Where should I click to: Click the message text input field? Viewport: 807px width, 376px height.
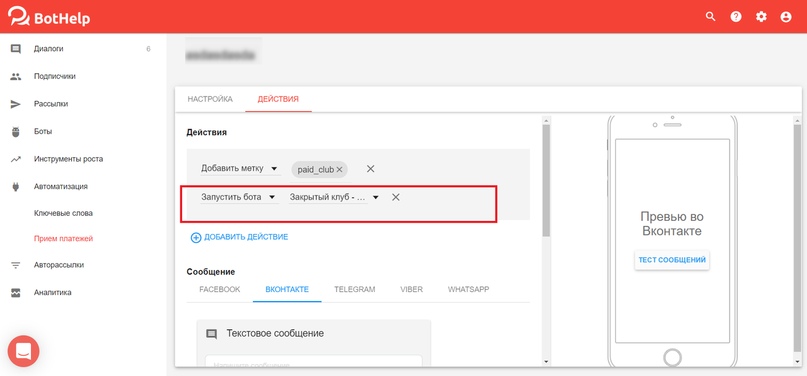coord(313,361)
